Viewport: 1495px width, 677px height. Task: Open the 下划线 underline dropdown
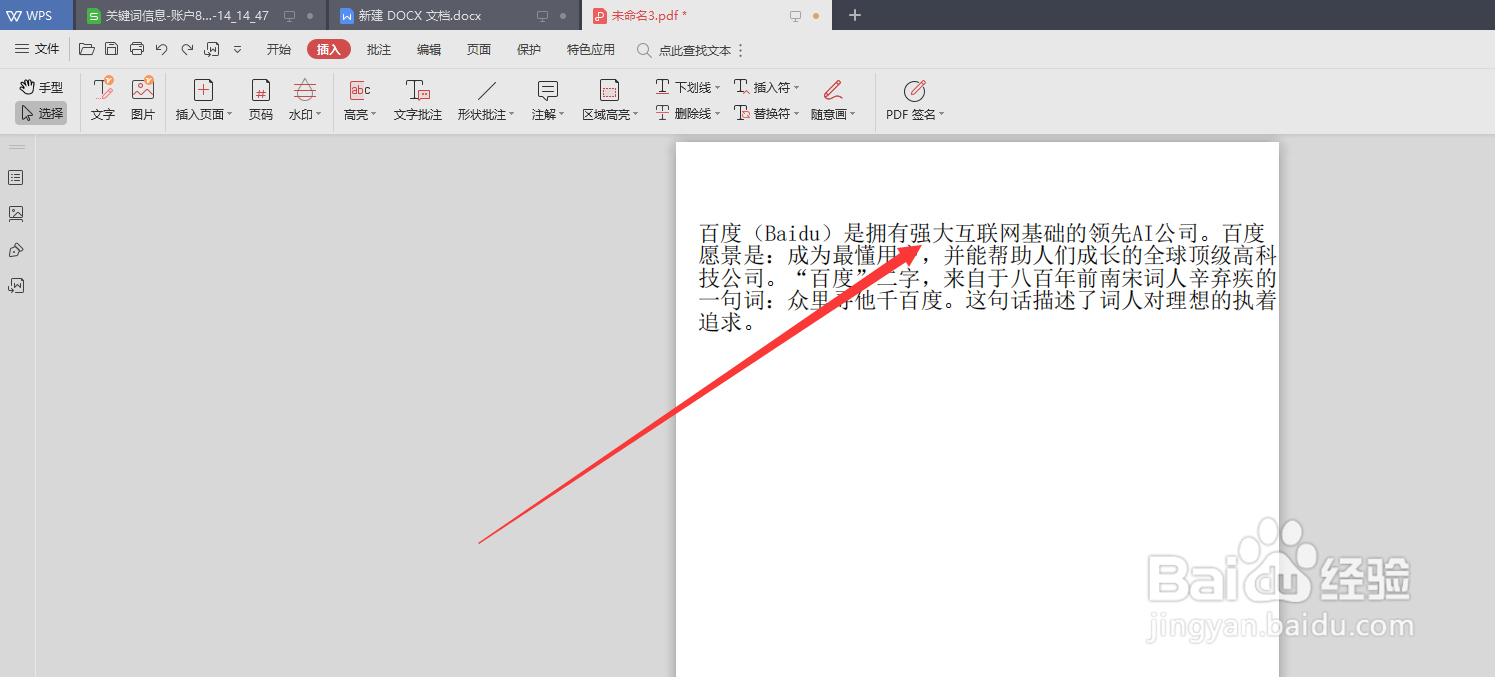(x=688, y=87)
